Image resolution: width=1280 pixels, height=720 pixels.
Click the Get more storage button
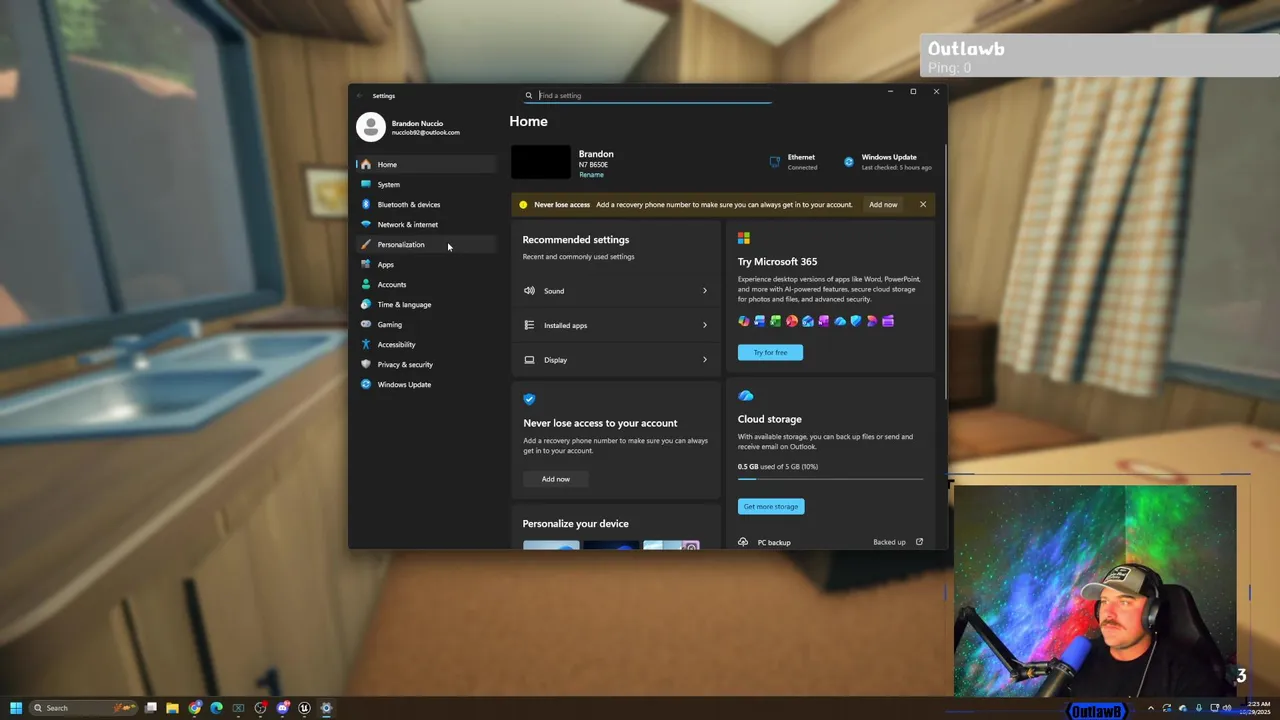pos(771,506)
